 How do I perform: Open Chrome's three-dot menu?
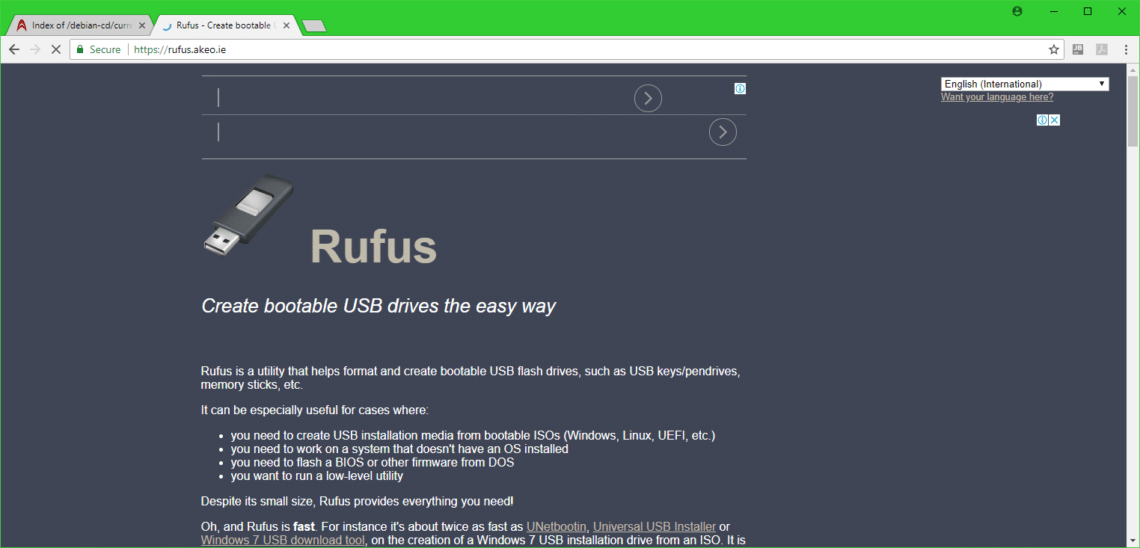(x=1124, y=49)
